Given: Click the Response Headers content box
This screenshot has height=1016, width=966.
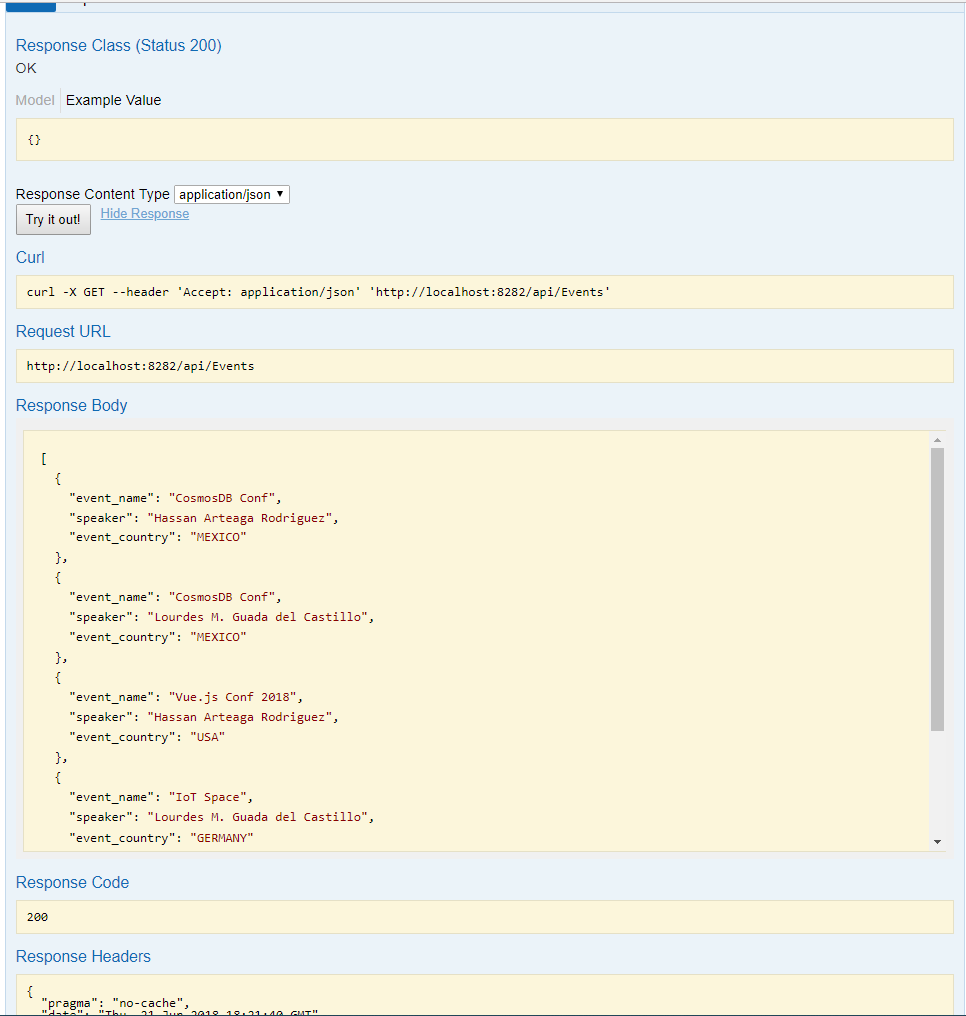Looking at the screenshot, I should coord(484,995).
